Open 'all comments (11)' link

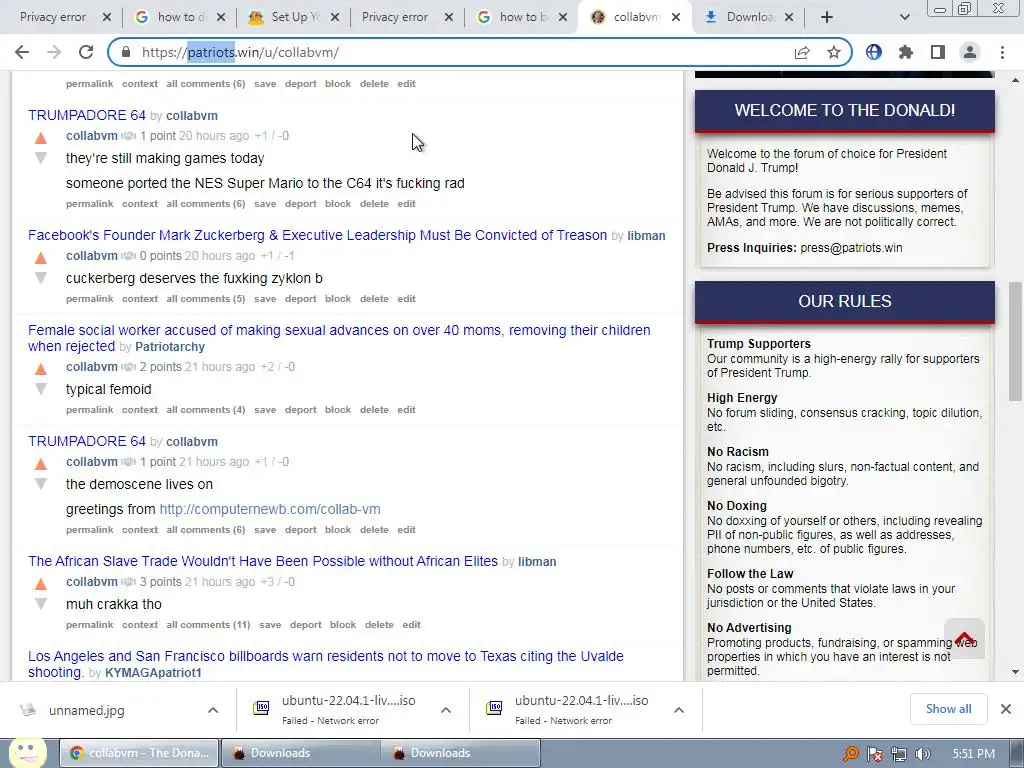click(x=208, y=624)
